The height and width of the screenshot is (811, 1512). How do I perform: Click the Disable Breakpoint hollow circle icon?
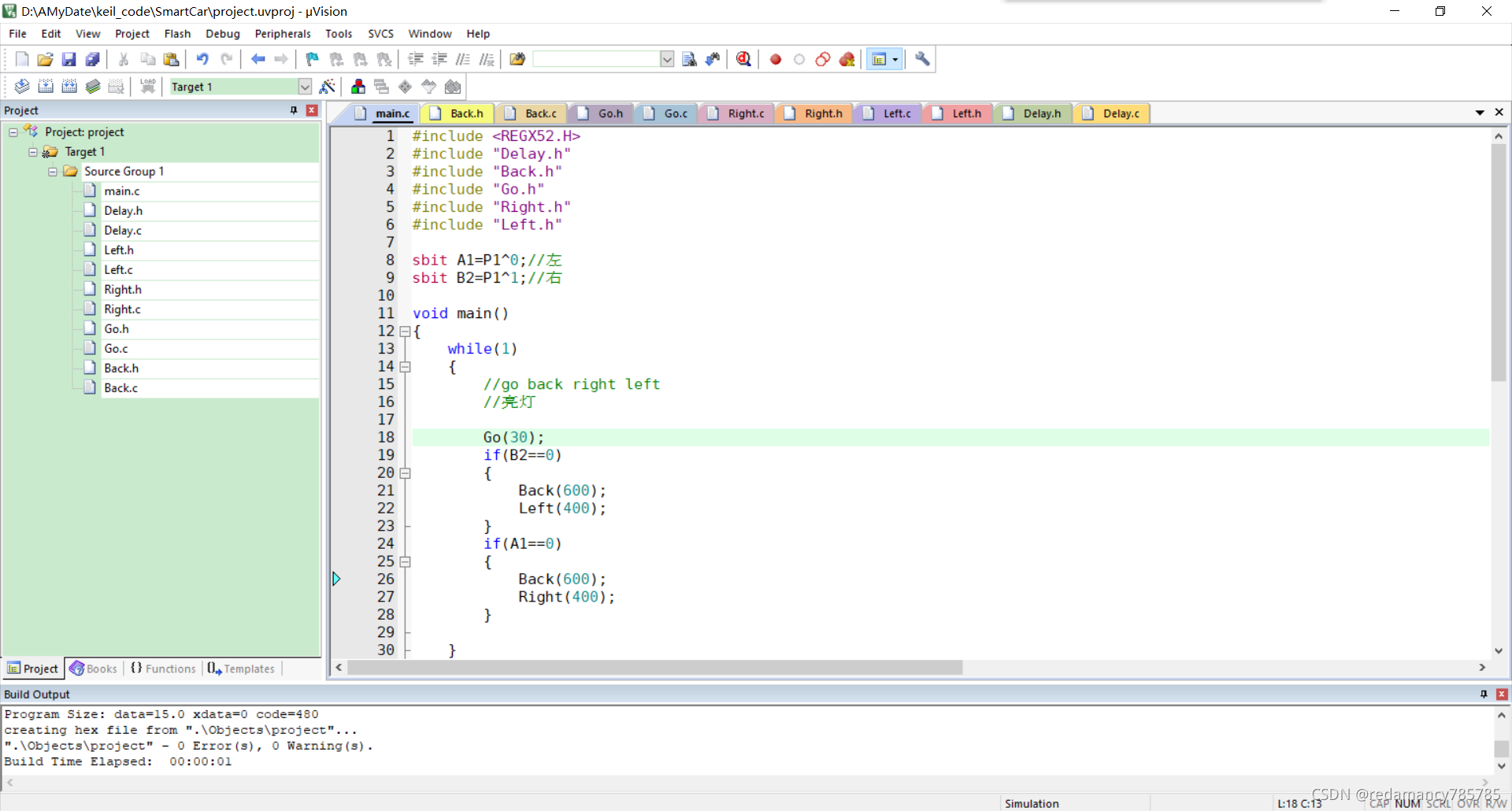click(x=799, y=59)
